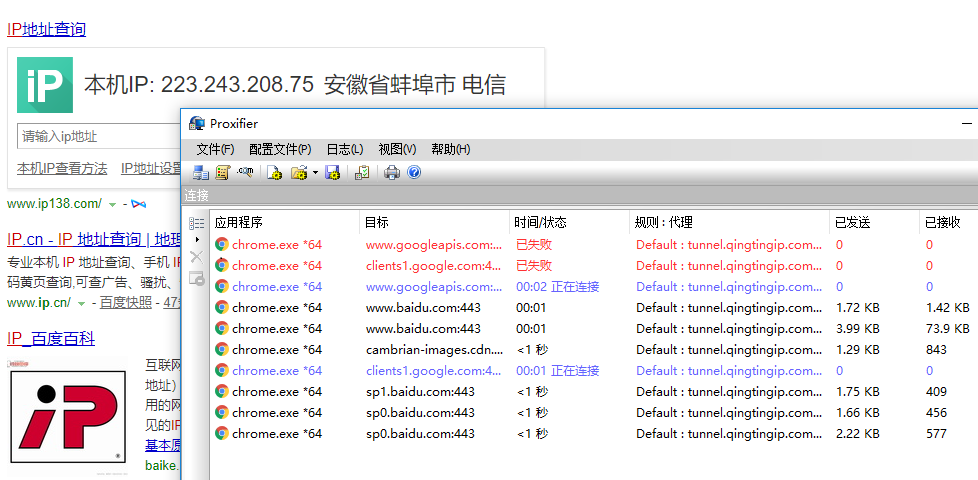Click the X close-connection icon in side strip
This screenshot has height=480, width=978.
coord(196,256)
